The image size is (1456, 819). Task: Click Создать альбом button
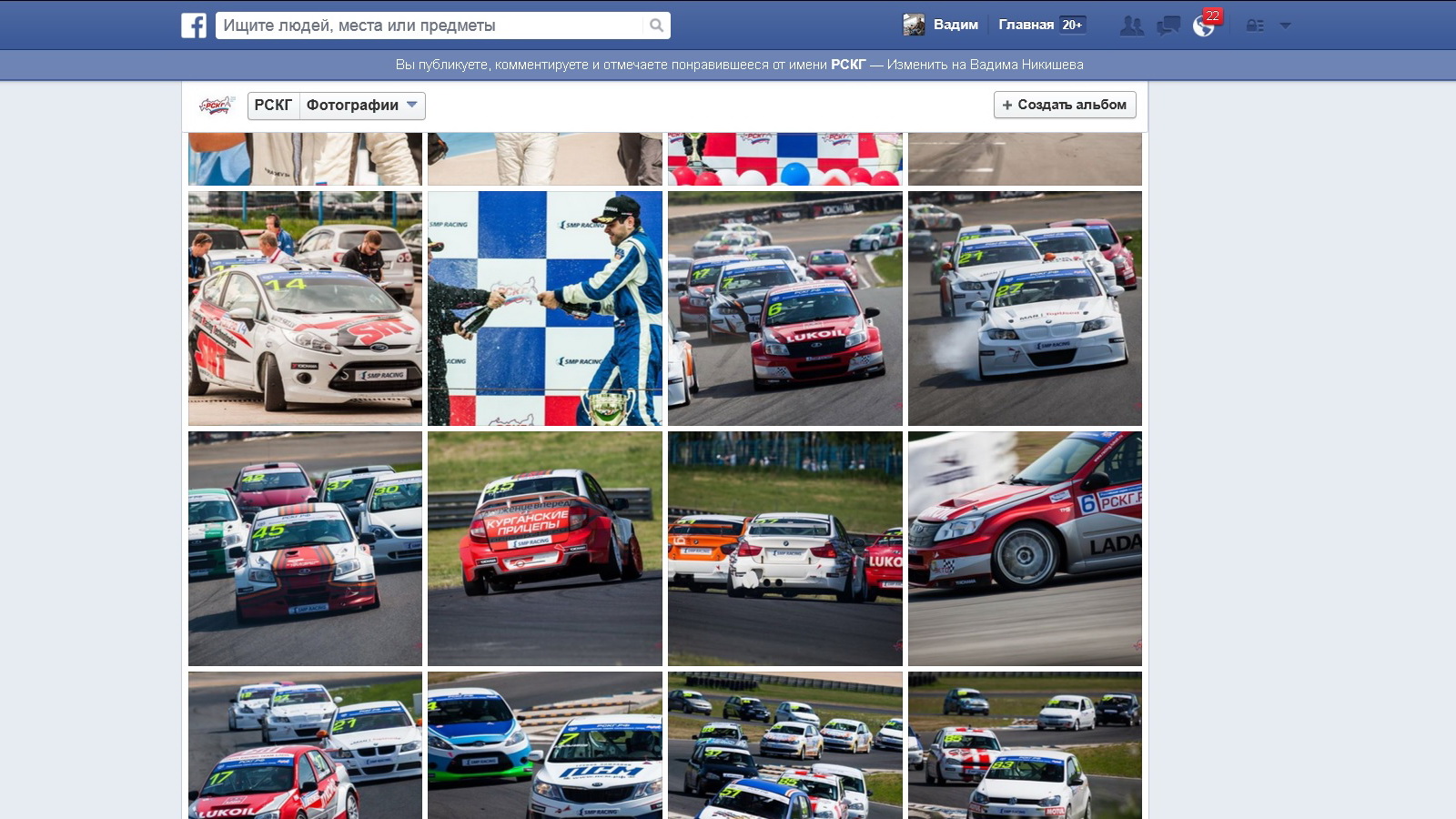click(x=1065, y=105)
